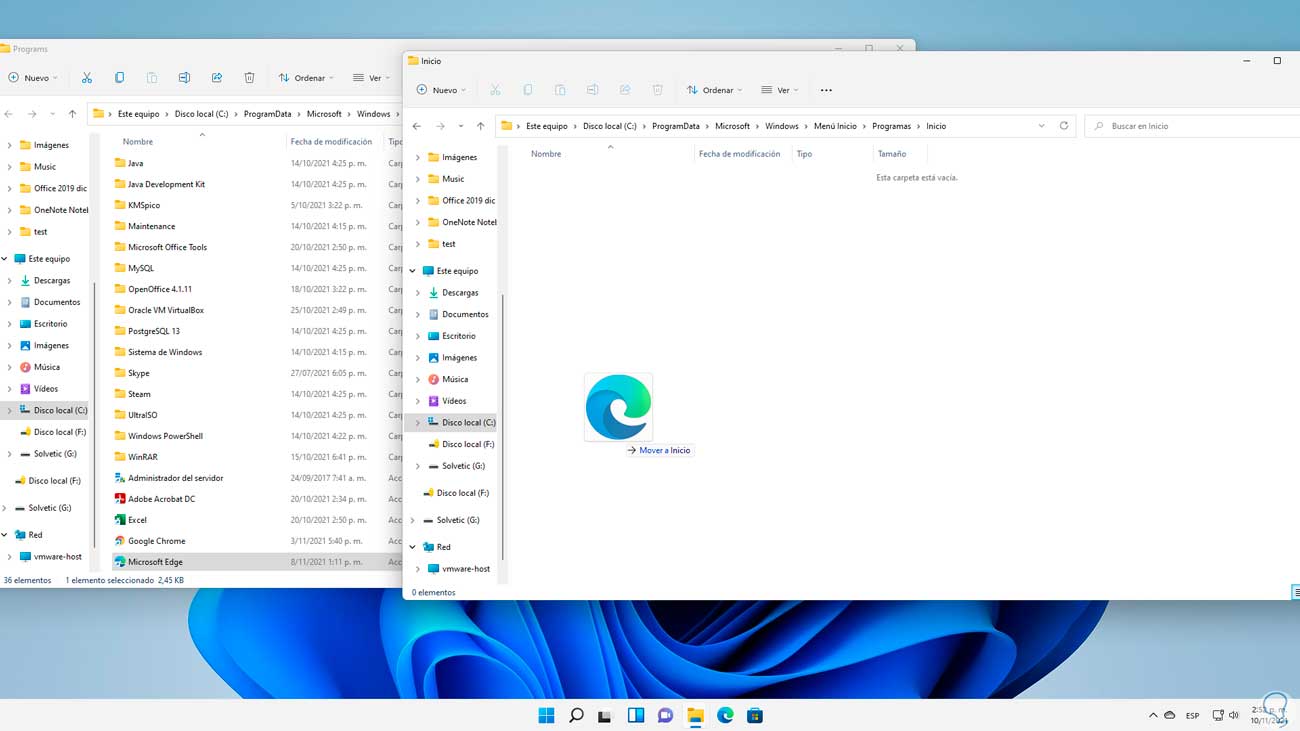
Task: Click the Share icon in Programs window toolbar
Action: point(217,78)
